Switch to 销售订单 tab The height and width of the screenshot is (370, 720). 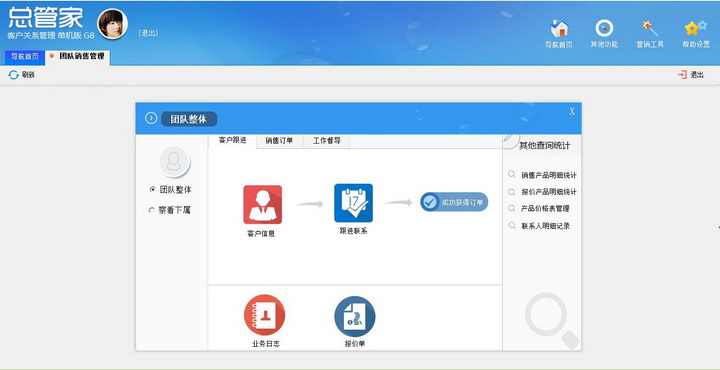pos(279,141)
